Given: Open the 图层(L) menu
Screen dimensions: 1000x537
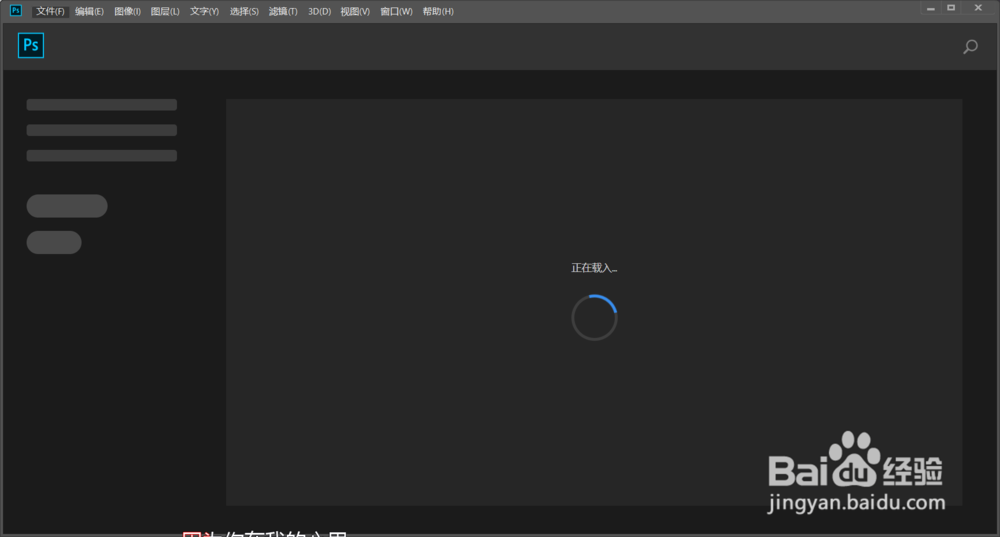Looking at the screenshot, I should (165, 11).
